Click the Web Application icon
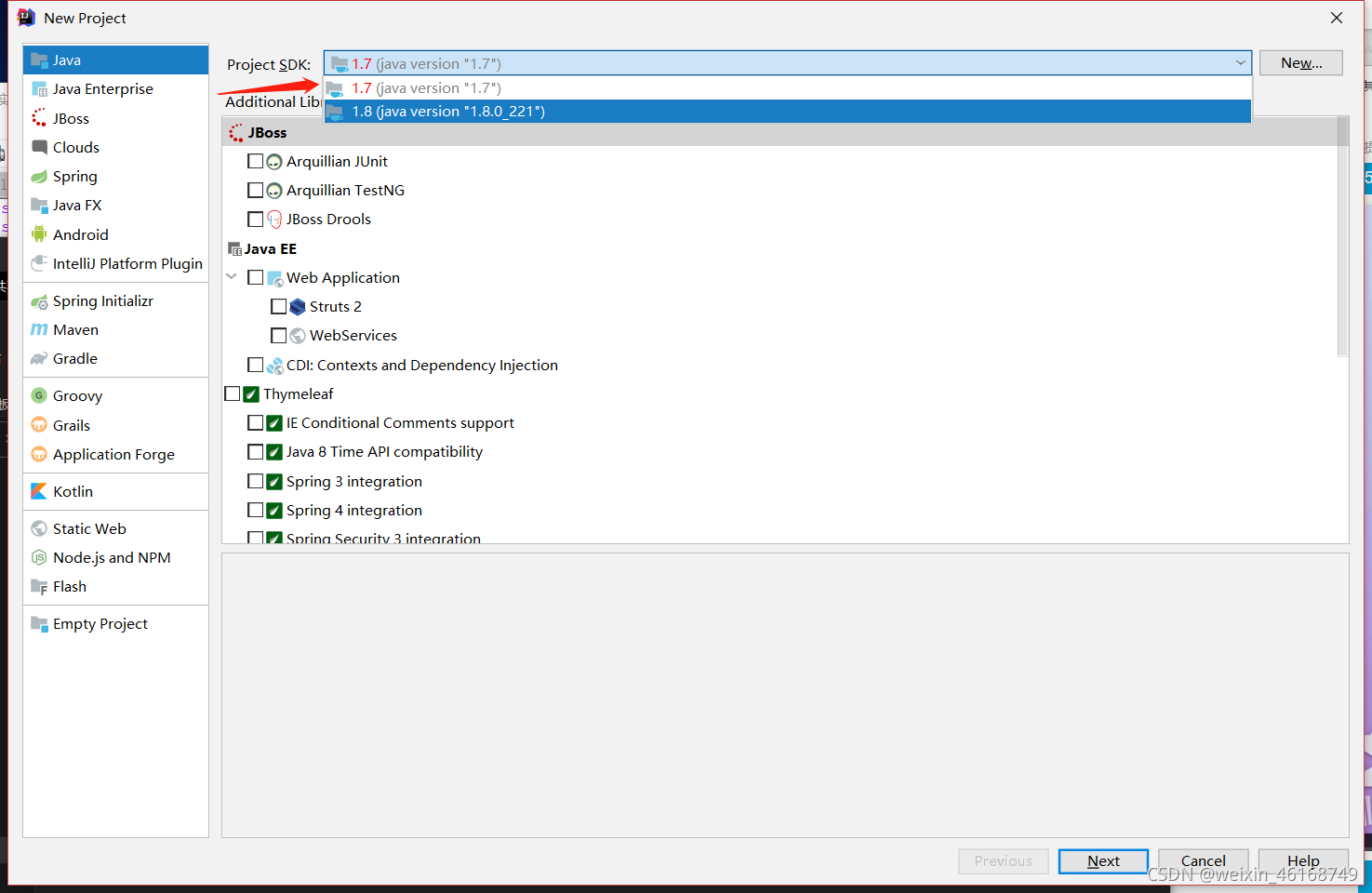Screen dimensions: 1372x893 pyautogui.click(x=275, y=278)
